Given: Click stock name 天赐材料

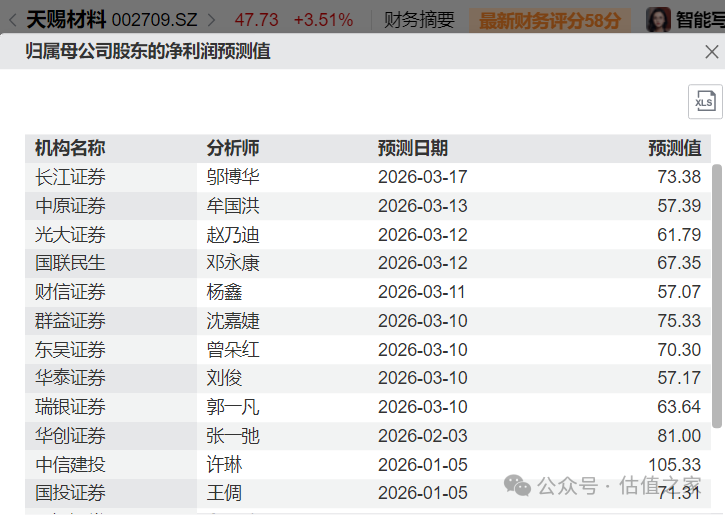Looking at the screenshot, I should click(66, 20).
